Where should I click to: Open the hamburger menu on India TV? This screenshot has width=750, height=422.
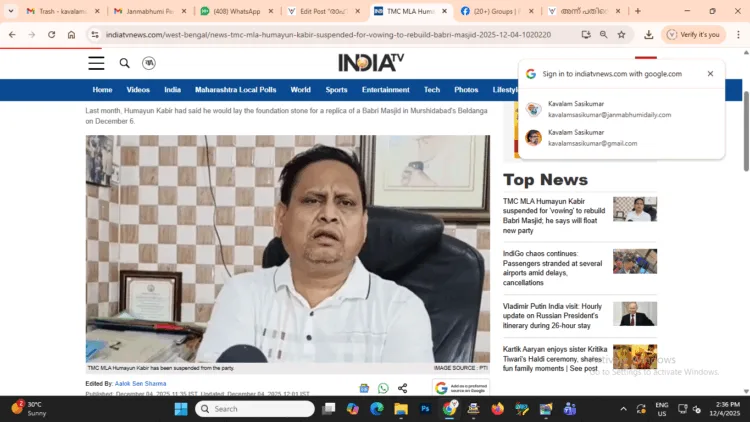(96, 63)
